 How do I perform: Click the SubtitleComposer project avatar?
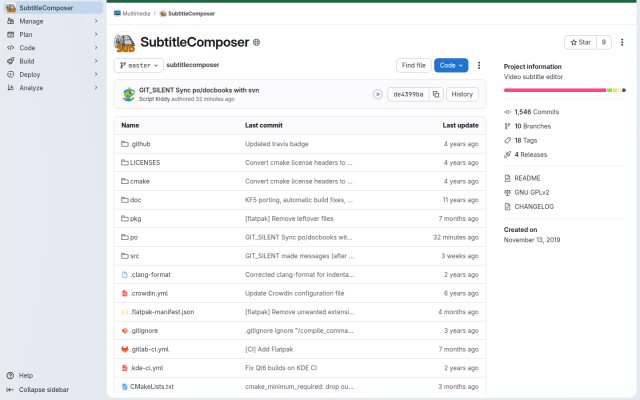124,43
